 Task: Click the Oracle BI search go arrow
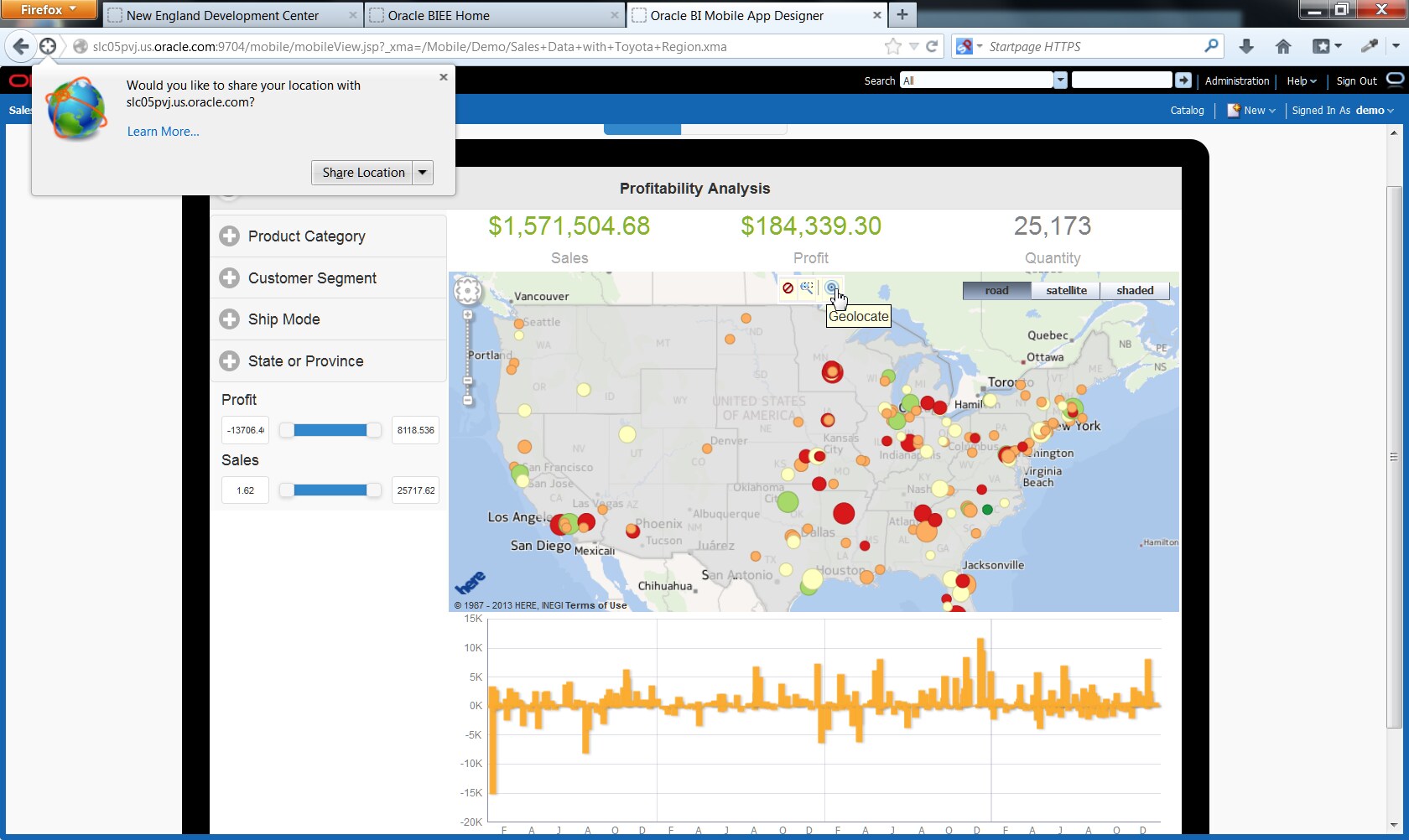(1183, 80)
